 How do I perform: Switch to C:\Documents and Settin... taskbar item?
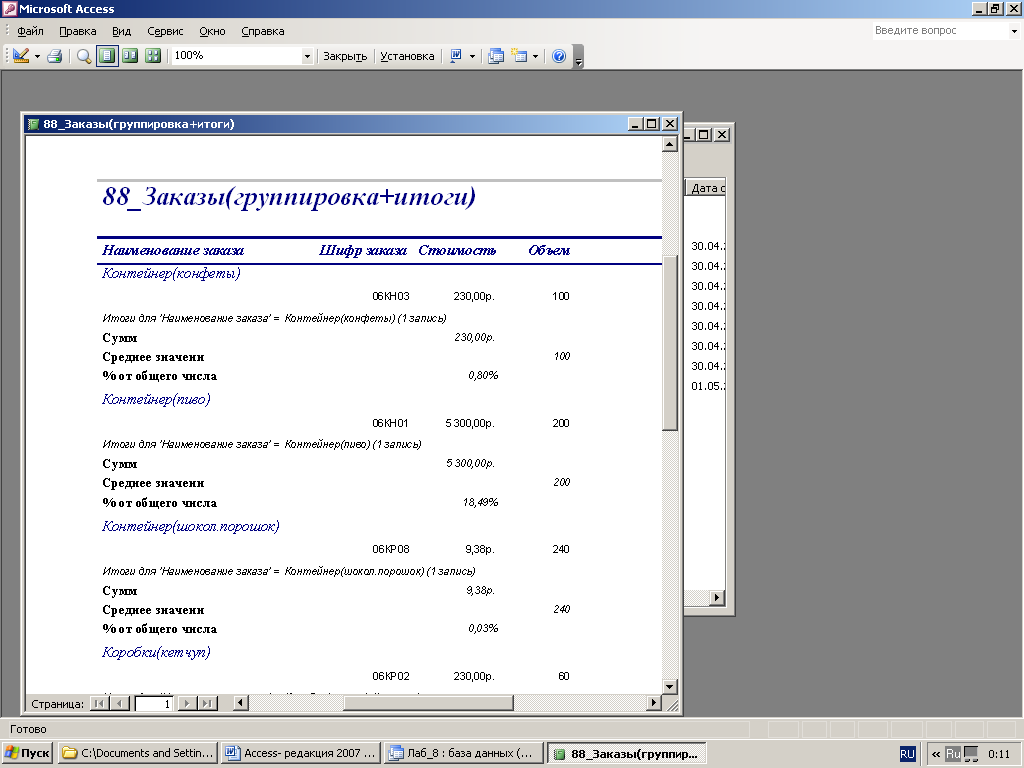pyautogui.click(x=138, y=753)
